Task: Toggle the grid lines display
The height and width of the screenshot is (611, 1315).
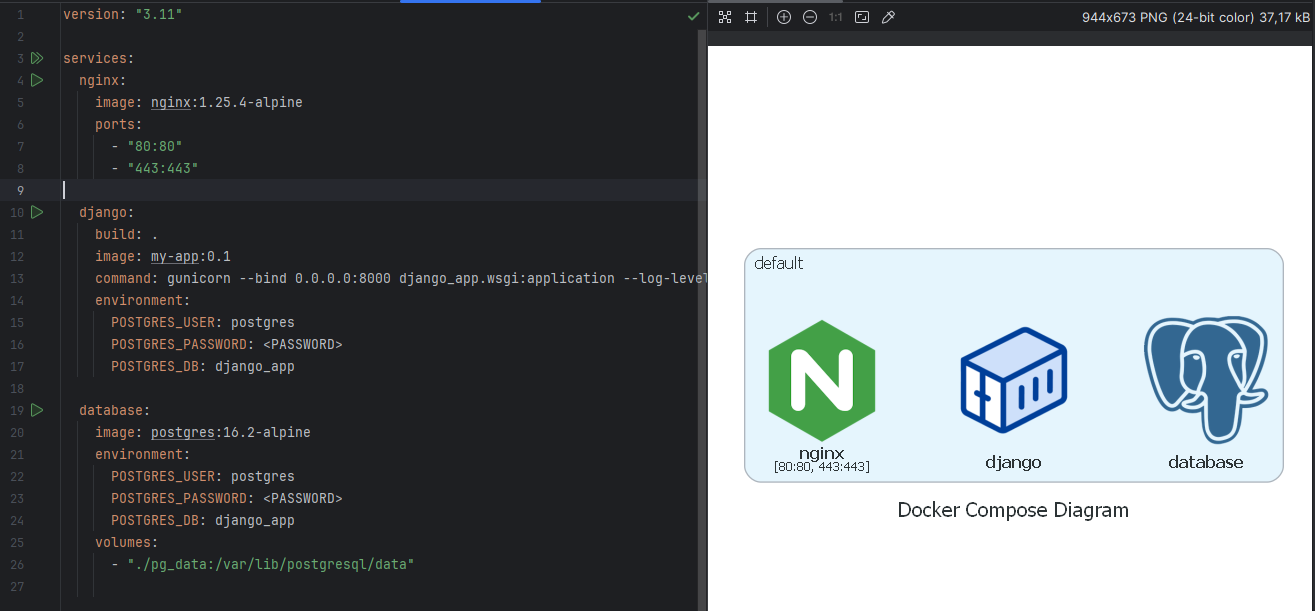Action: pyautogui.click(x=751, y=17)
